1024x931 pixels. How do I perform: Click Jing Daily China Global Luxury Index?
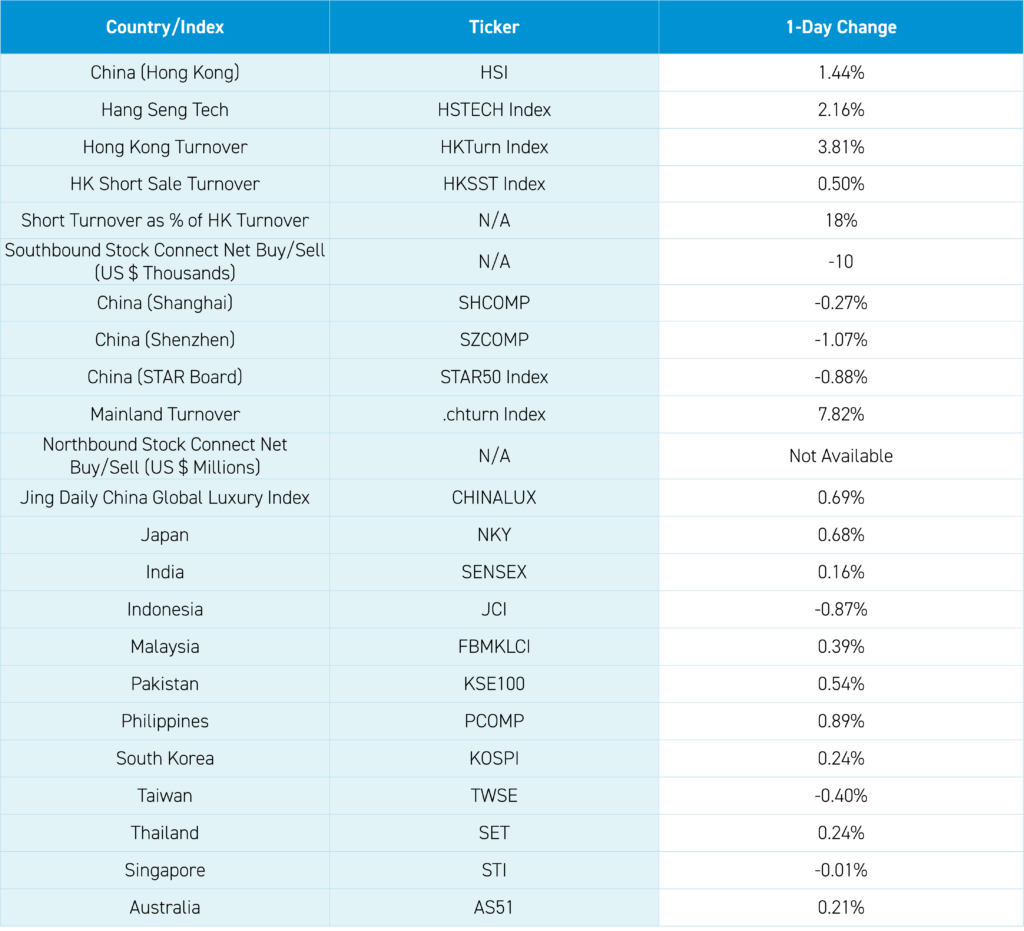point(165,498)
